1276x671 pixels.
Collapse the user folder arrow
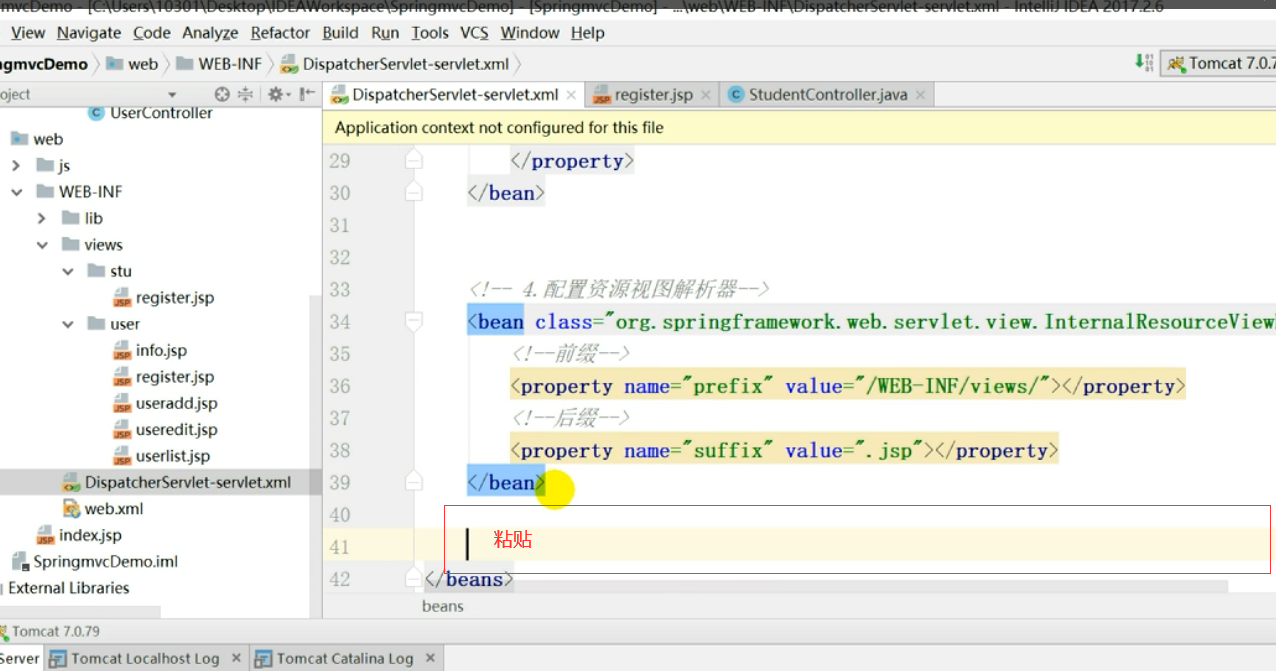click(x=68, y=324)
